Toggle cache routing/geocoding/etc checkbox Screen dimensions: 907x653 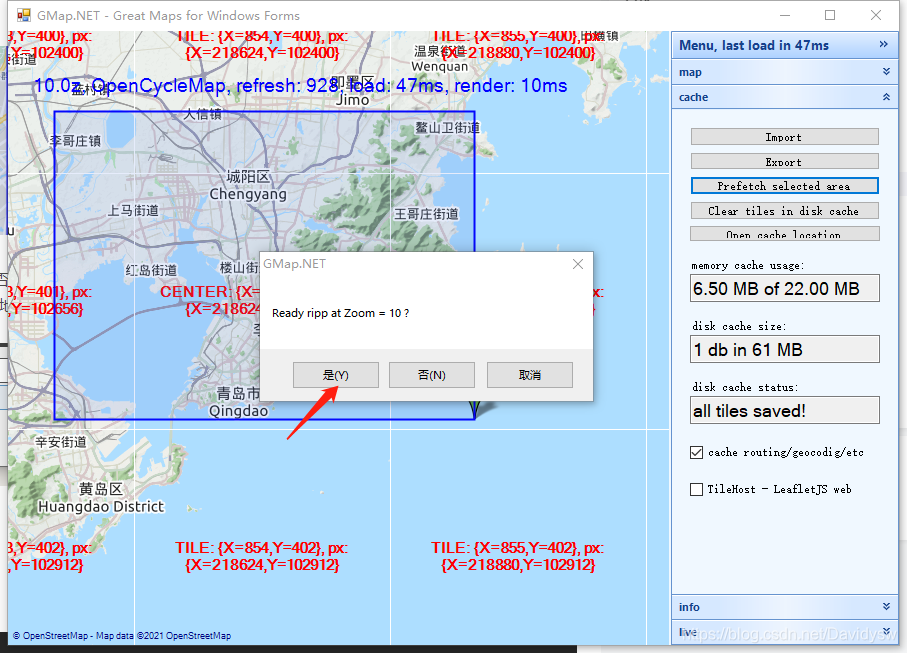pos(696,452)
